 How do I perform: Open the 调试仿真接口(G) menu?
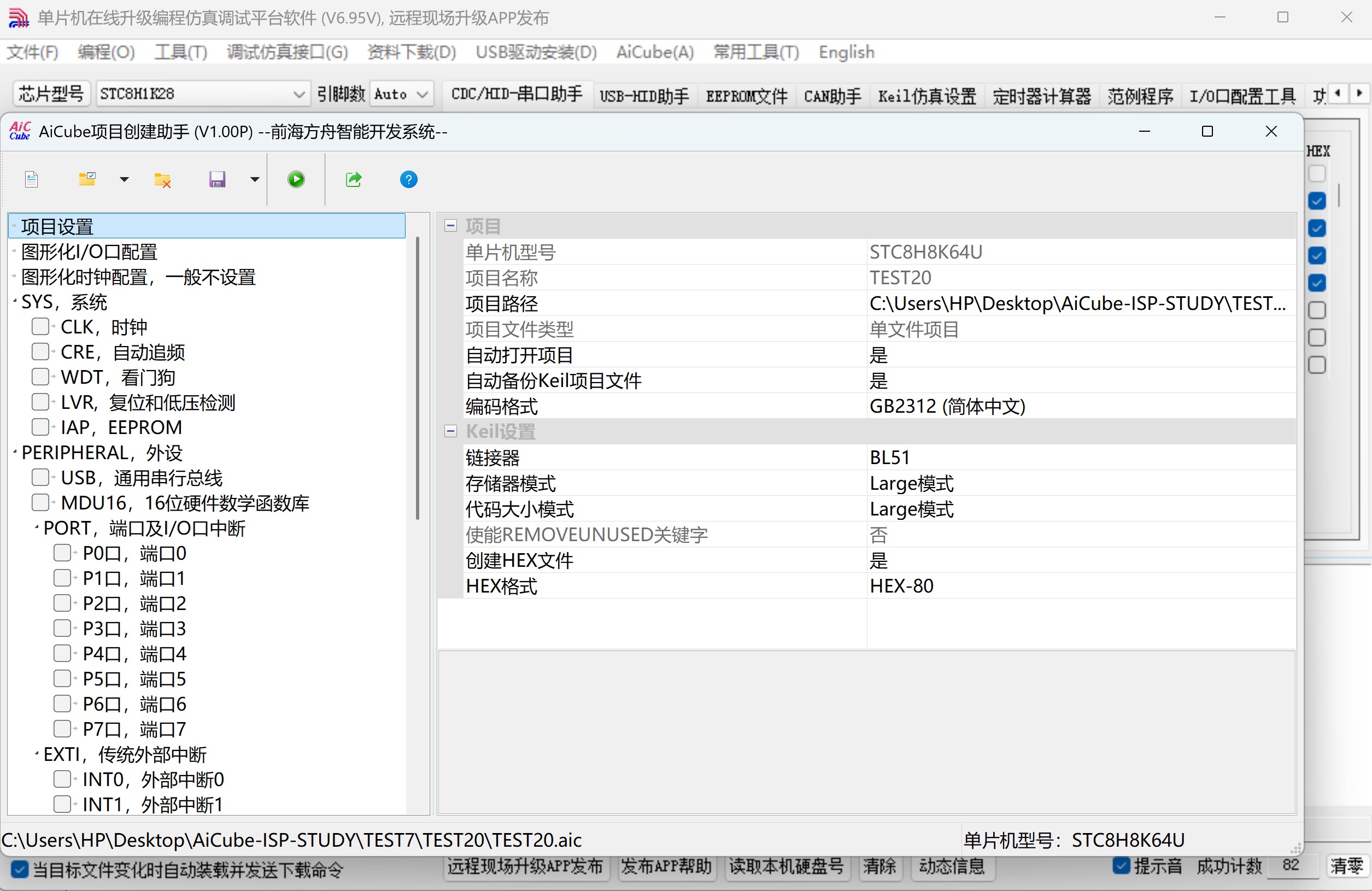287,52
